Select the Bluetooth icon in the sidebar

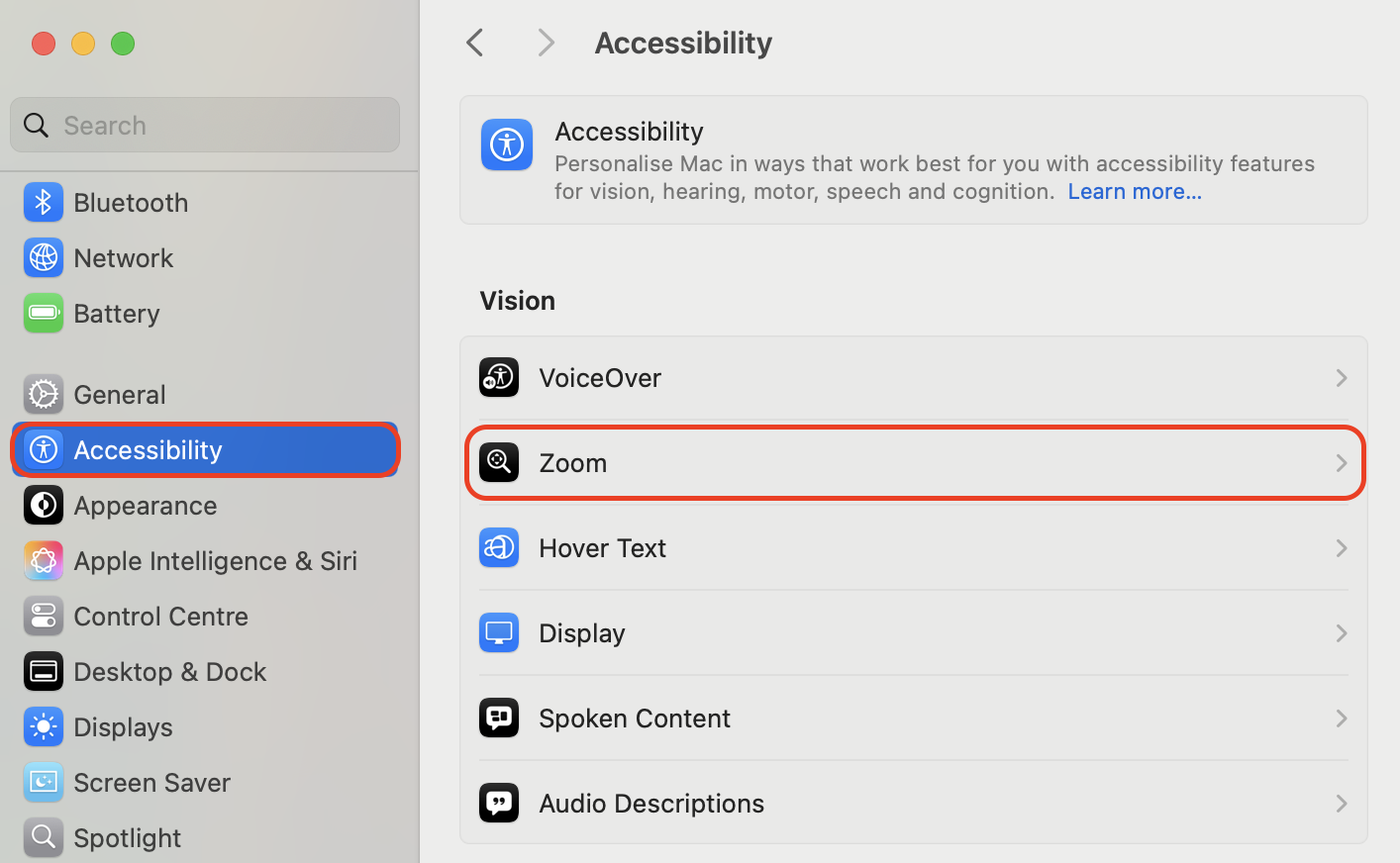[x=43, y=202]
